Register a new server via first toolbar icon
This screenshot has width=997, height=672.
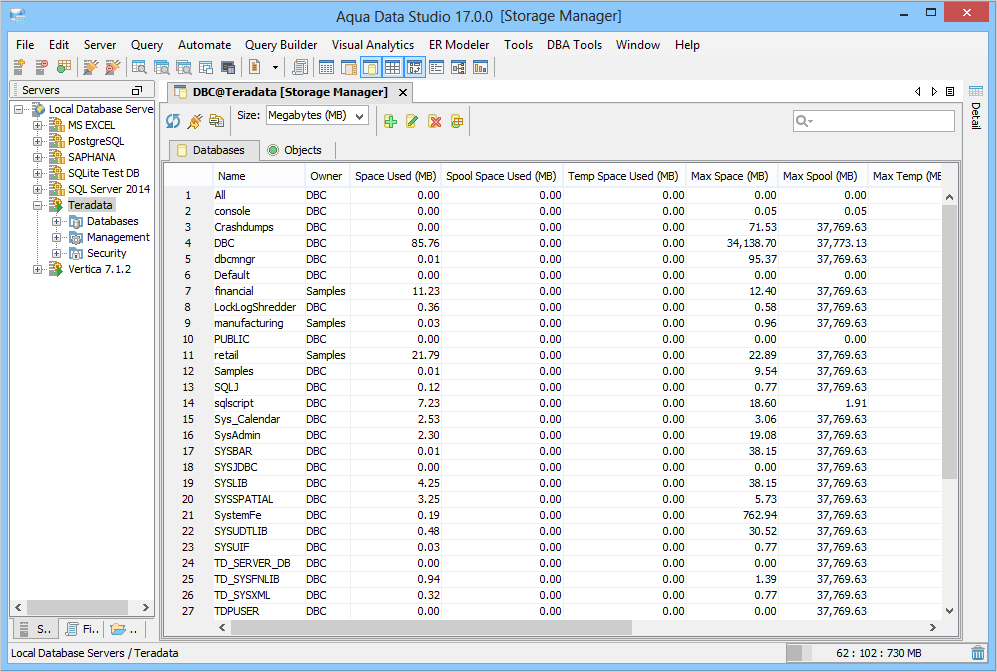[x=18, y=67]
